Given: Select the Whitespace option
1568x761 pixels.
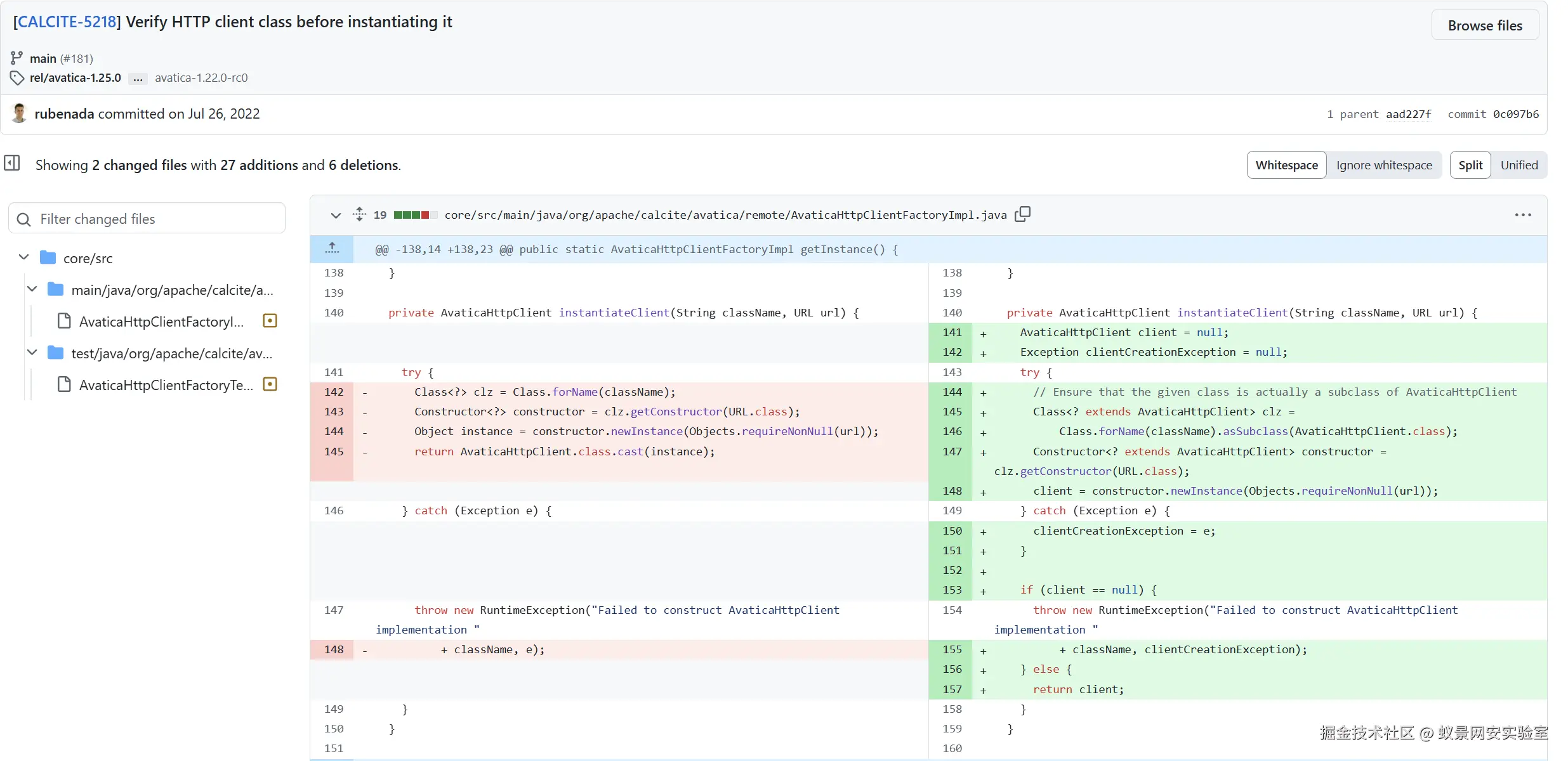Looking at the screenshot, I should click(1286, 165).
